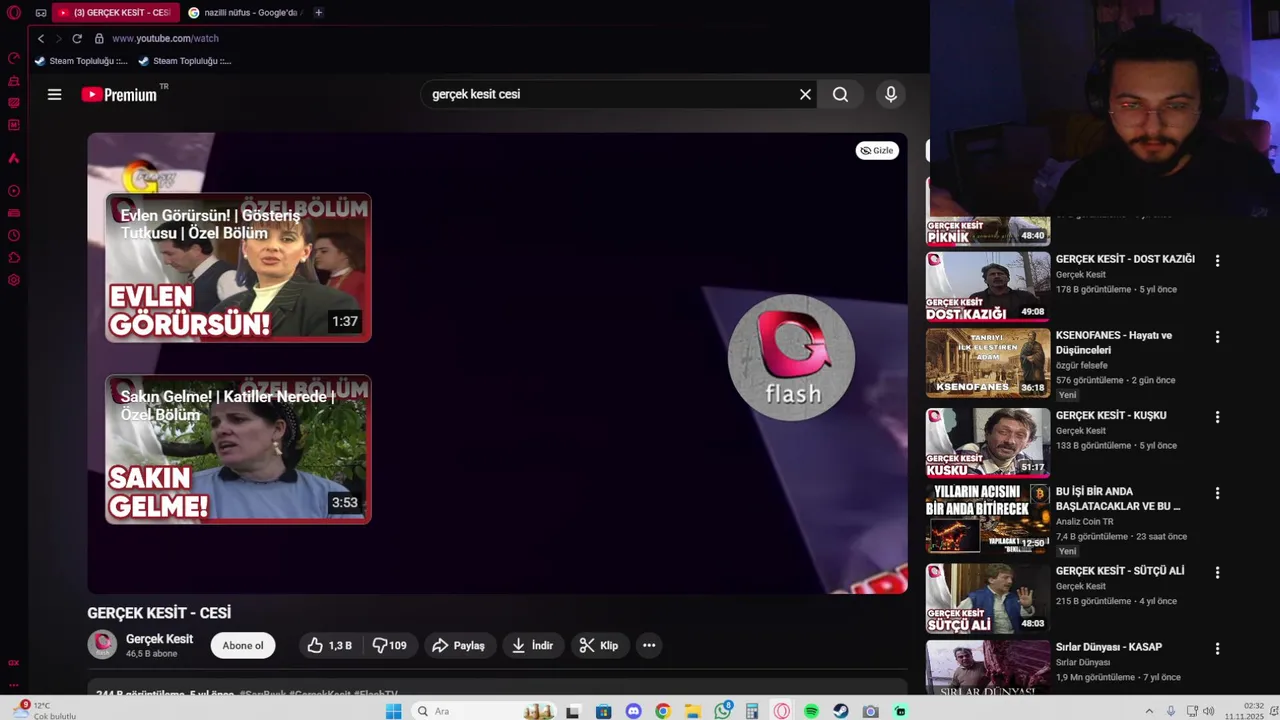The image size is (1280, 720).
Task: Play the Evlen Görürsün end-screen video
Action: pos(238,268)
